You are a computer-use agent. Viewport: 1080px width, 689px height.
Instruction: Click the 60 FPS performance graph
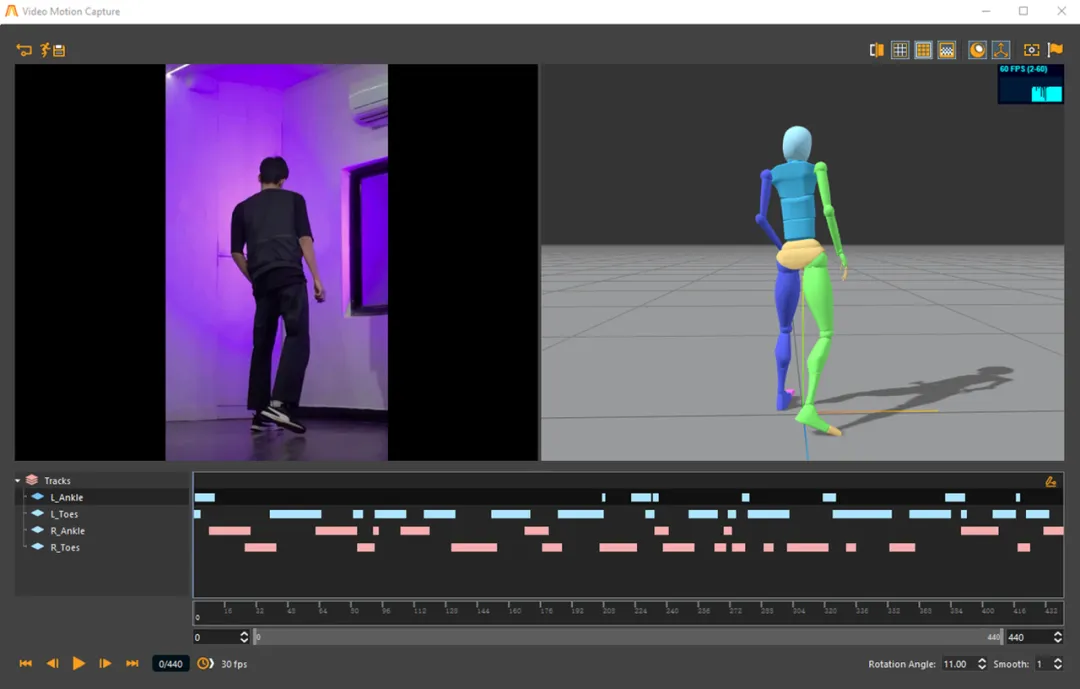click(1030, 85)
